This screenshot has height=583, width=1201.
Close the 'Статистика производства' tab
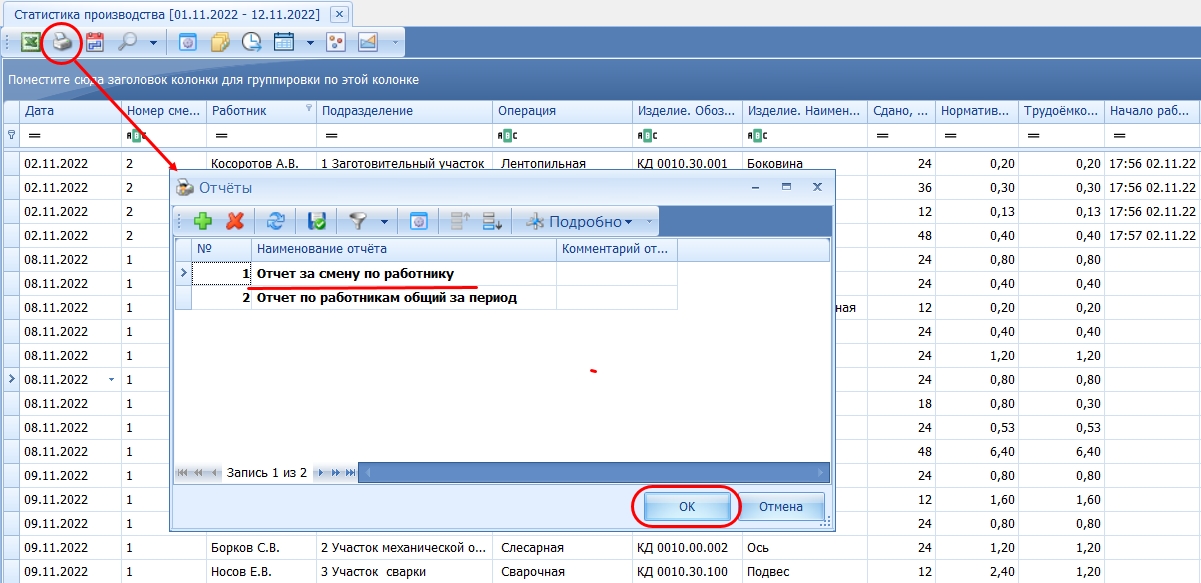click(x=339, y=14)
